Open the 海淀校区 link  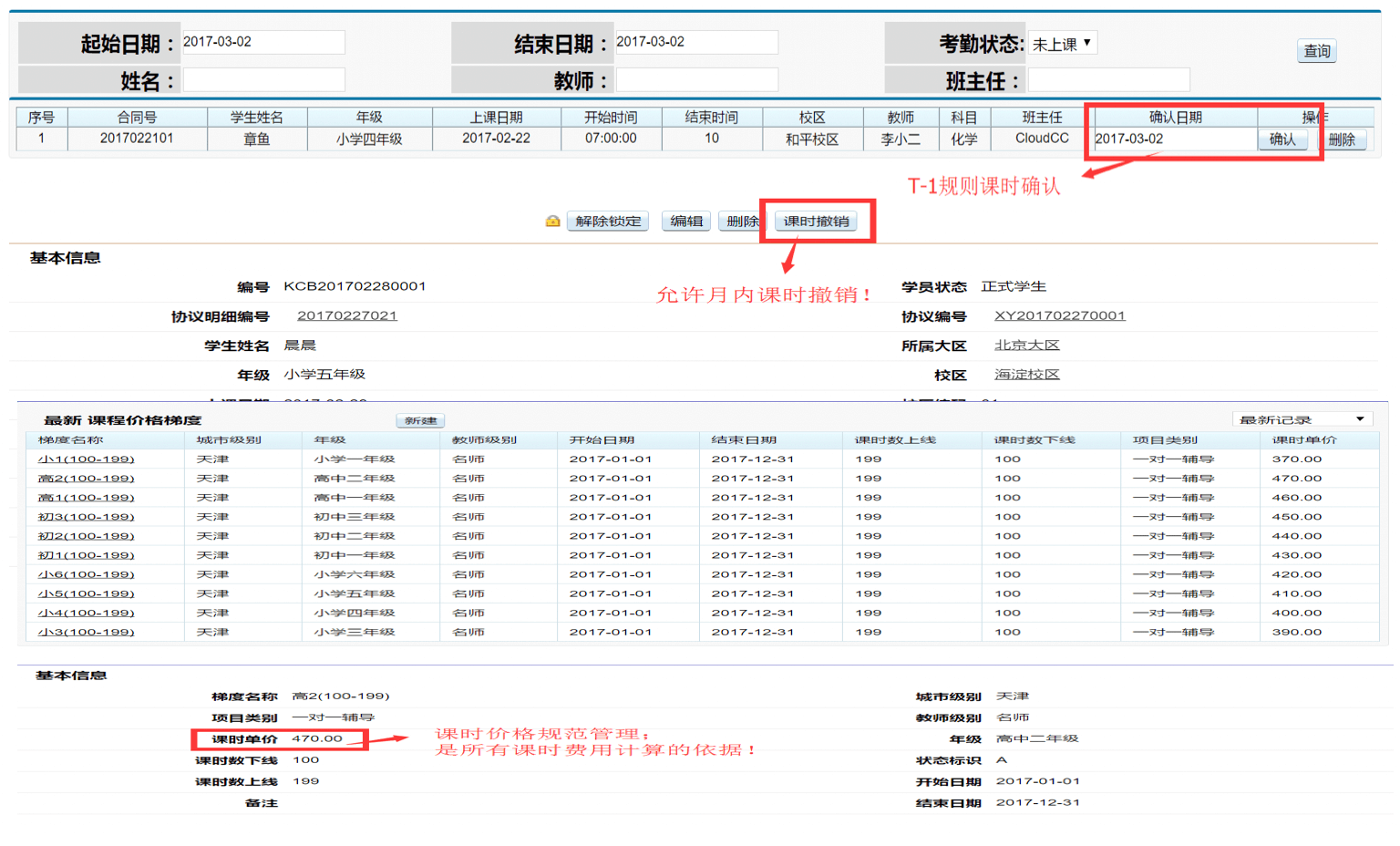[x=1026, y=375]
